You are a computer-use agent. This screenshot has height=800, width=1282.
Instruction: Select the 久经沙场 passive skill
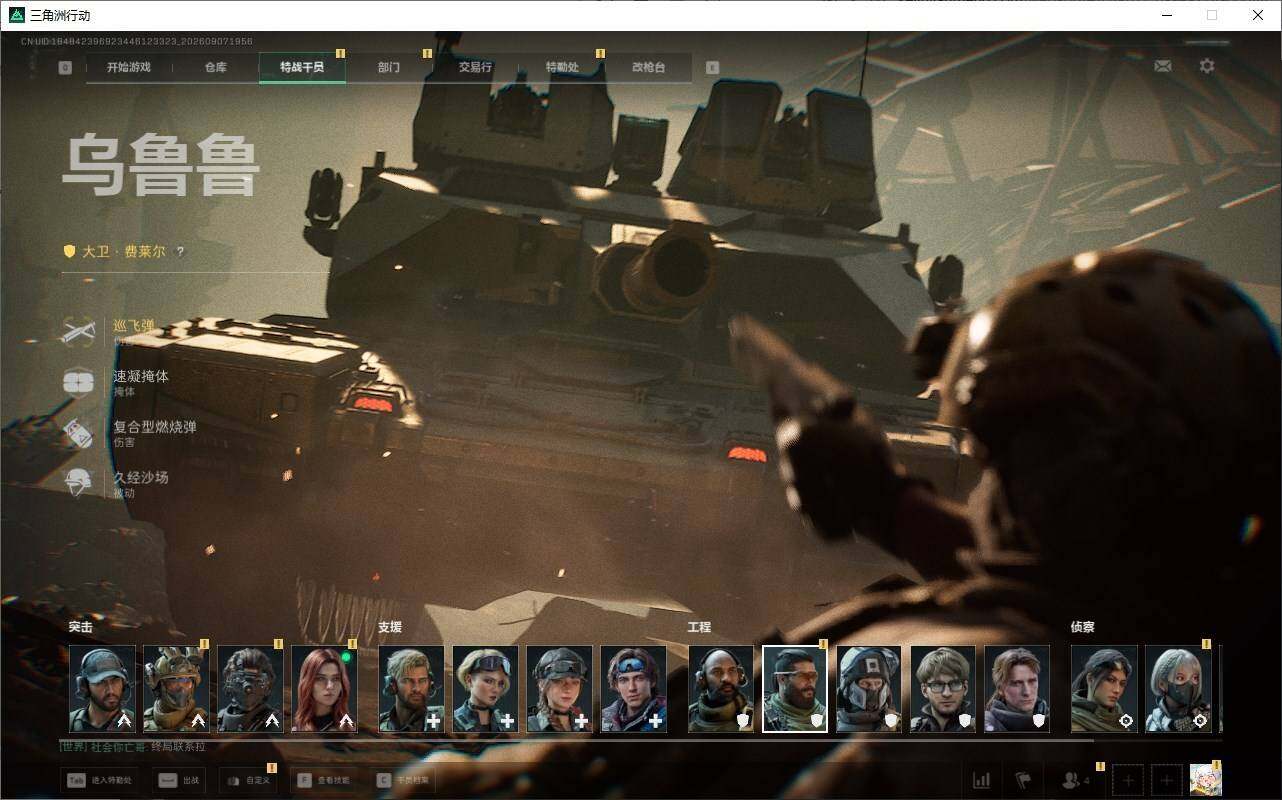click(x=116, y=484)
